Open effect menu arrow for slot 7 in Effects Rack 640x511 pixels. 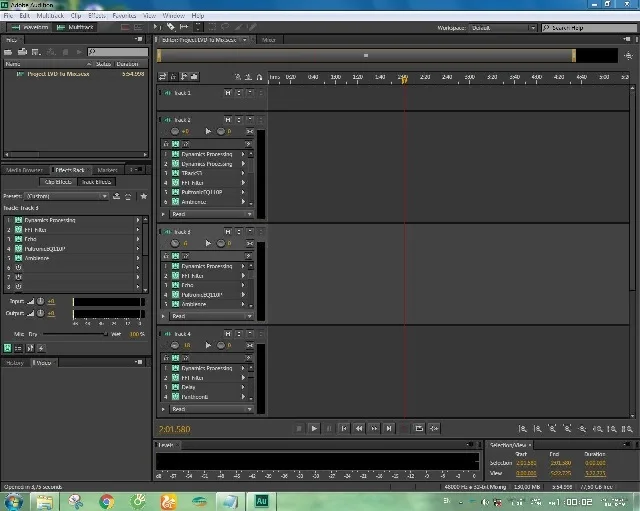click(138, 277)
